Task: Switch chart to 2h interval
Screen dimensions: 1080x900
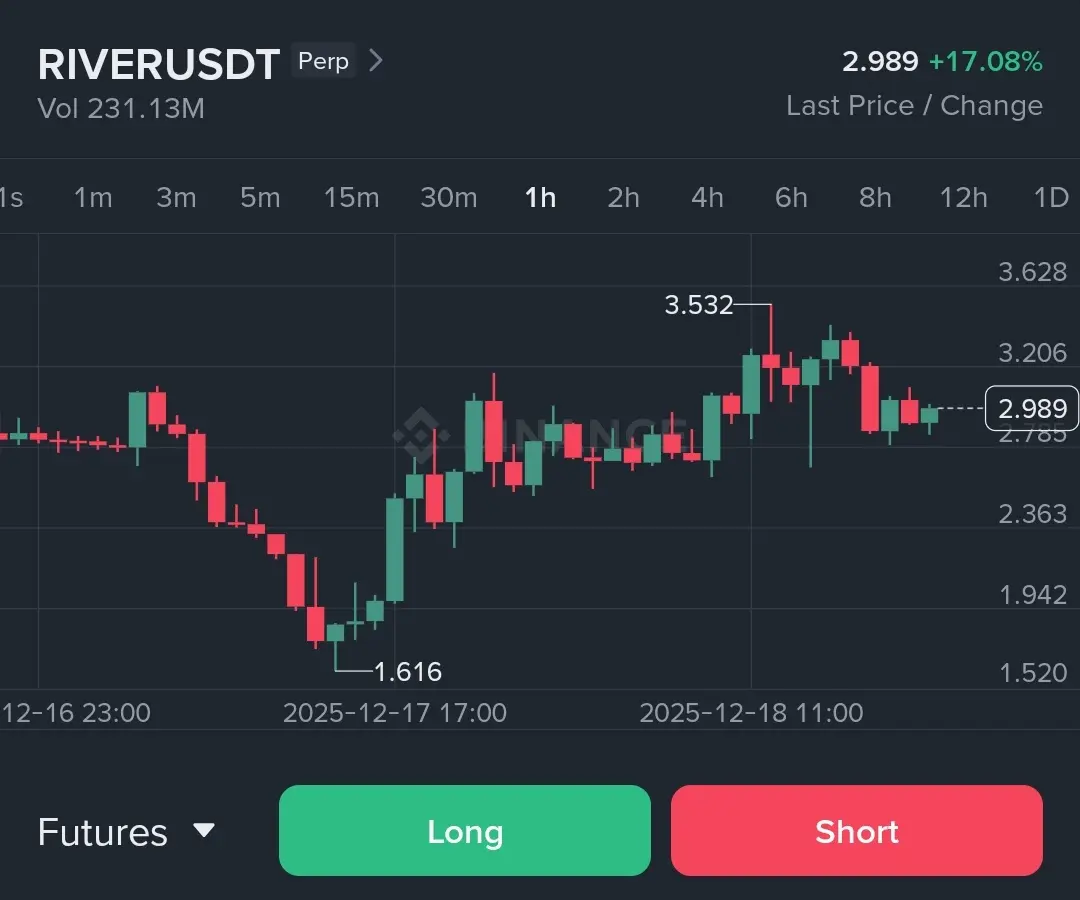Action: (623, 198)
